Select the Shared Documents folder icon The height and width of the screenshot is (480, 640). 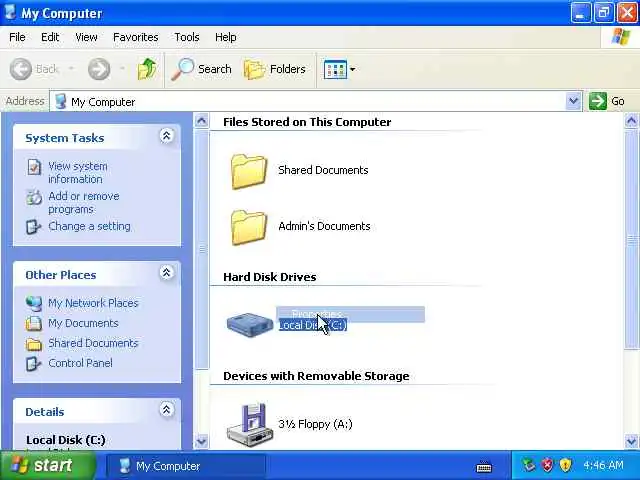tap(249, 171)
